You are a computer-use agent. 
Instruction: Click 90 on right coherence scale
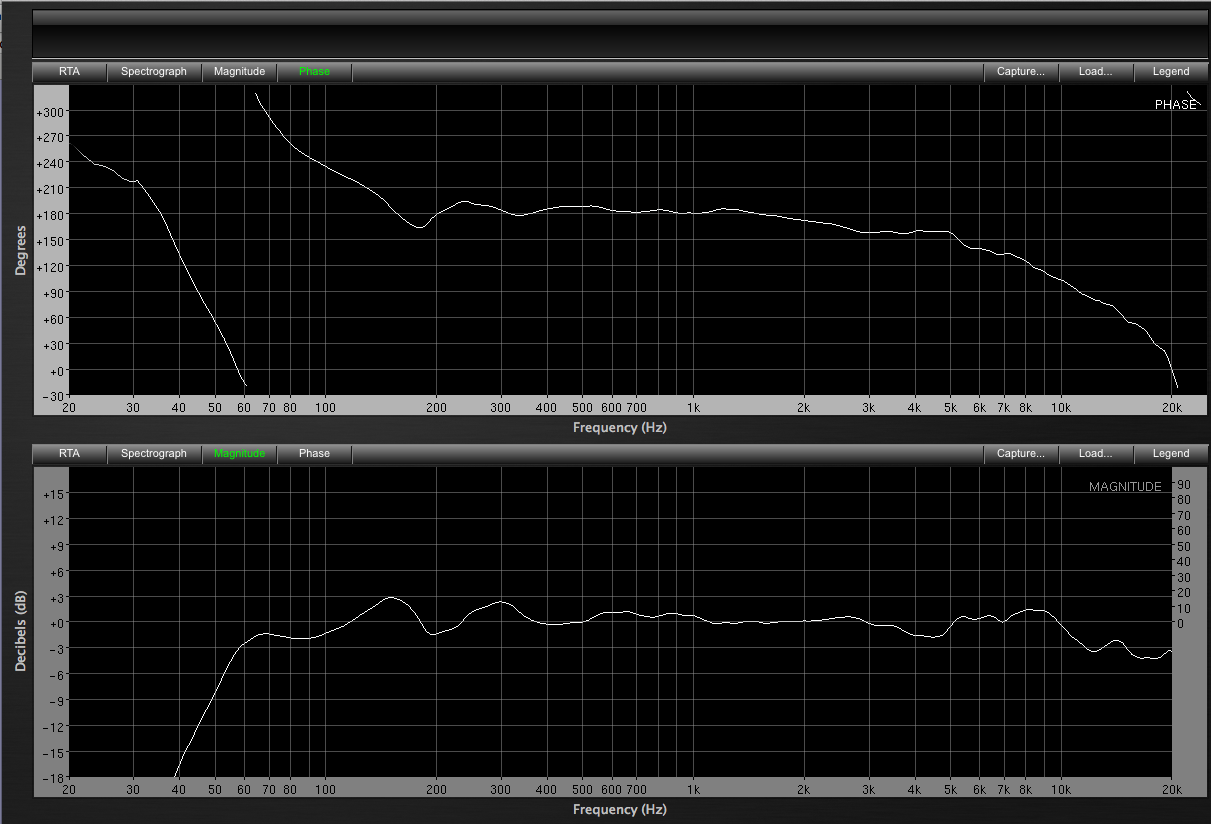(x=1184, y=484)
